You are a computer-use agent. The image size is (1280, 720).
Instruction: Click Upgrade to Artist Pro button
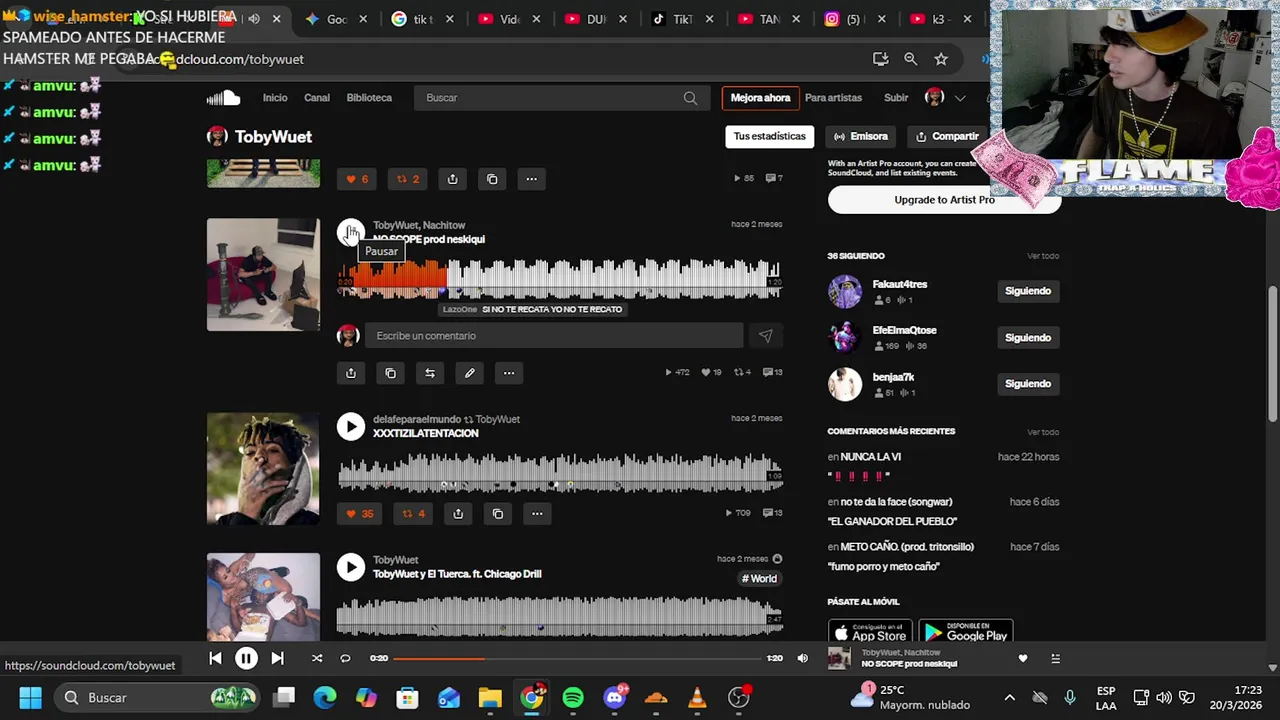pyautogui.click(x=944, y=200)
